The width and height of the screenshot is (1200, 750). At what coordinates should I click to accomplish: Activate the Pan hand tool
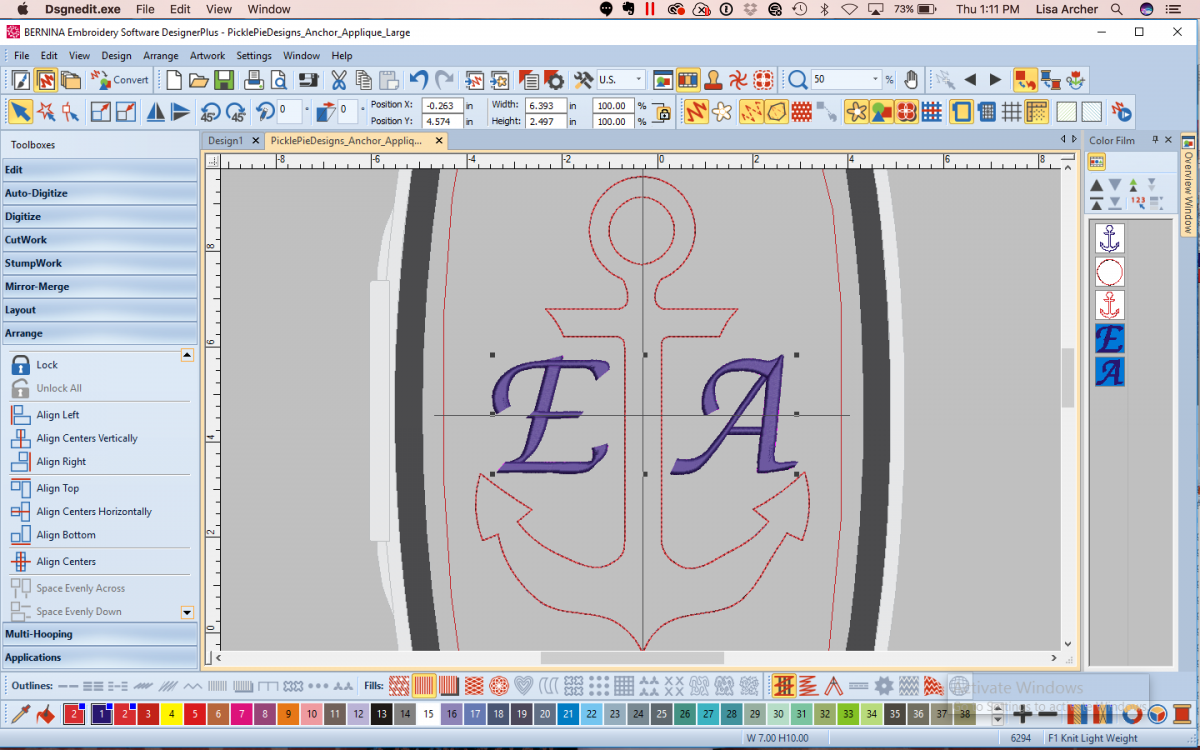(910, 80)
